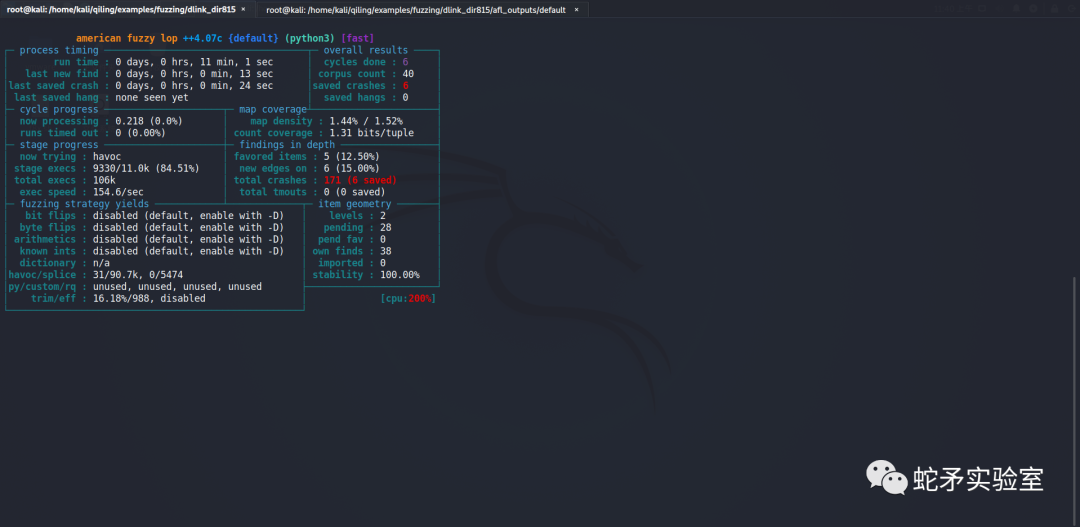Screen dimensions: 1080x527
Task: Click the 'saved crashes' label
Action: coord(349,85)
